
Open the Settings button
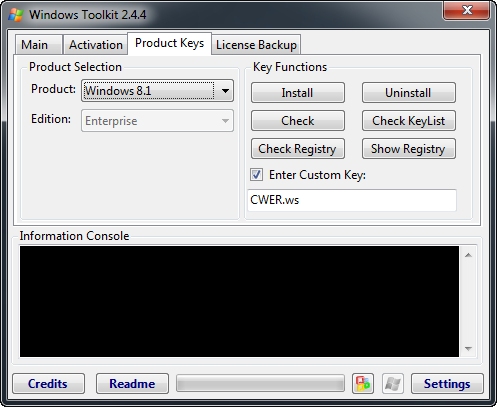tap(447, 383)
